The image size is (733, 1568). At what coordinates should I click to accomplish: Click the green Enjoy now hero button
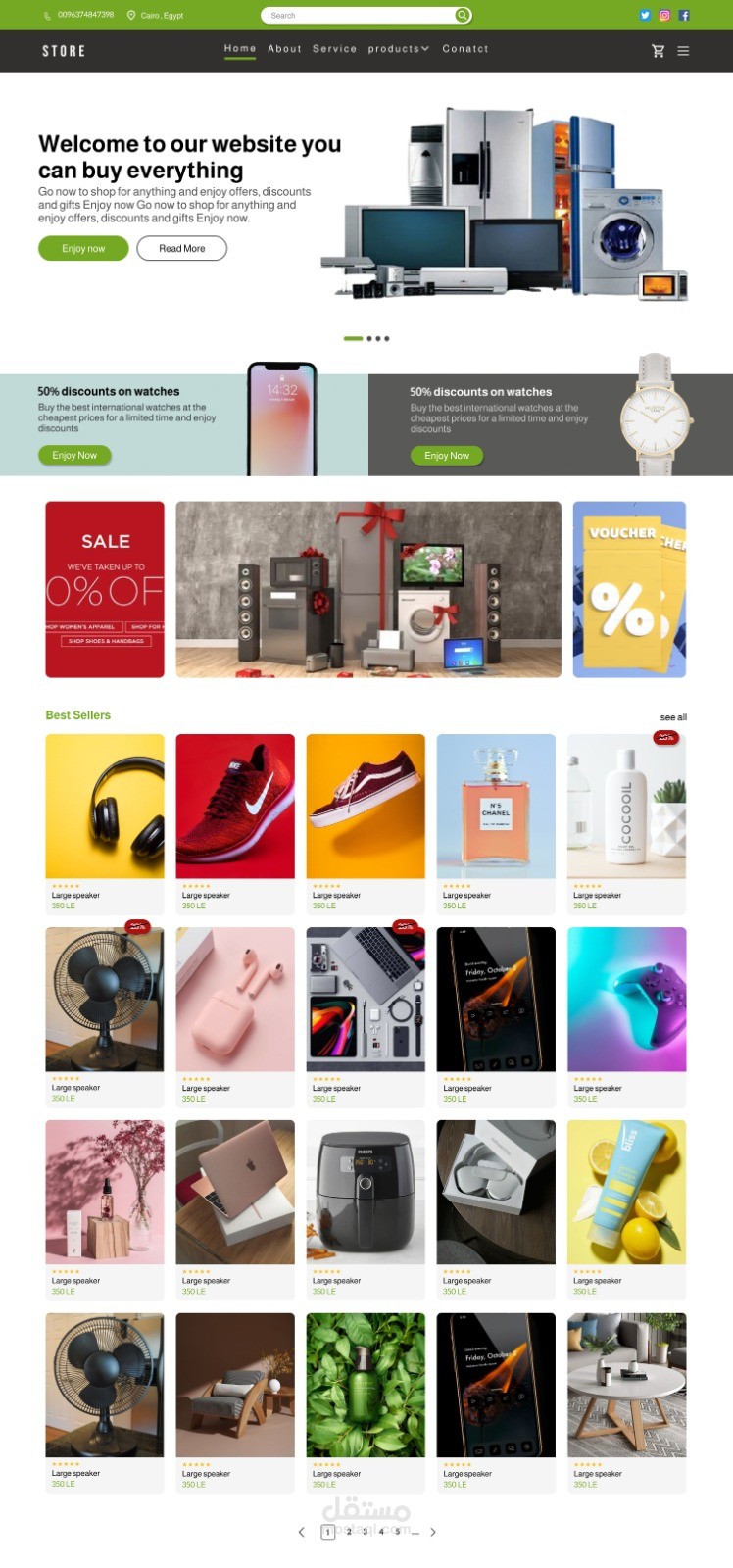[83, 248]
